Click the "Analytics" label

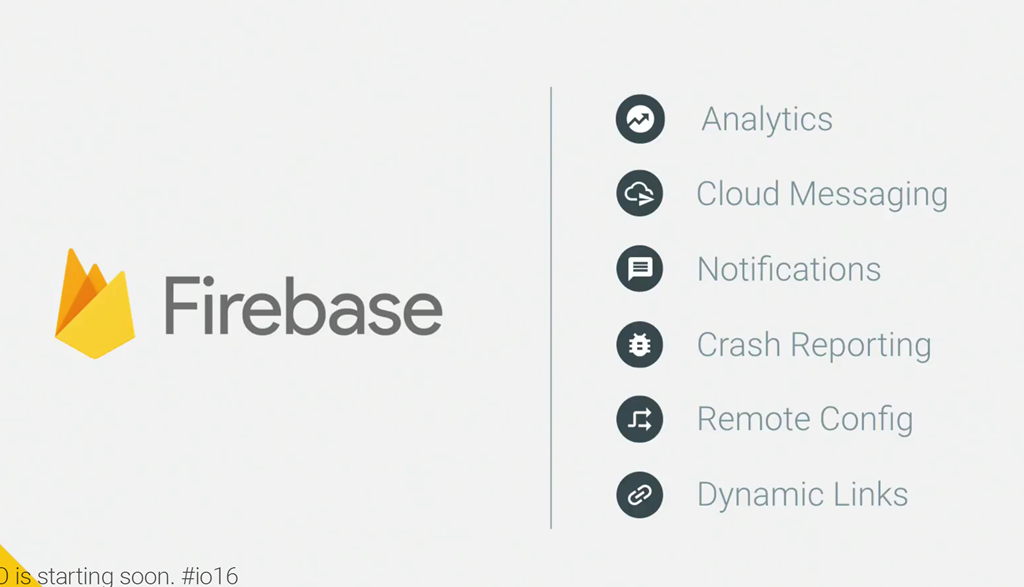point(767,119)
